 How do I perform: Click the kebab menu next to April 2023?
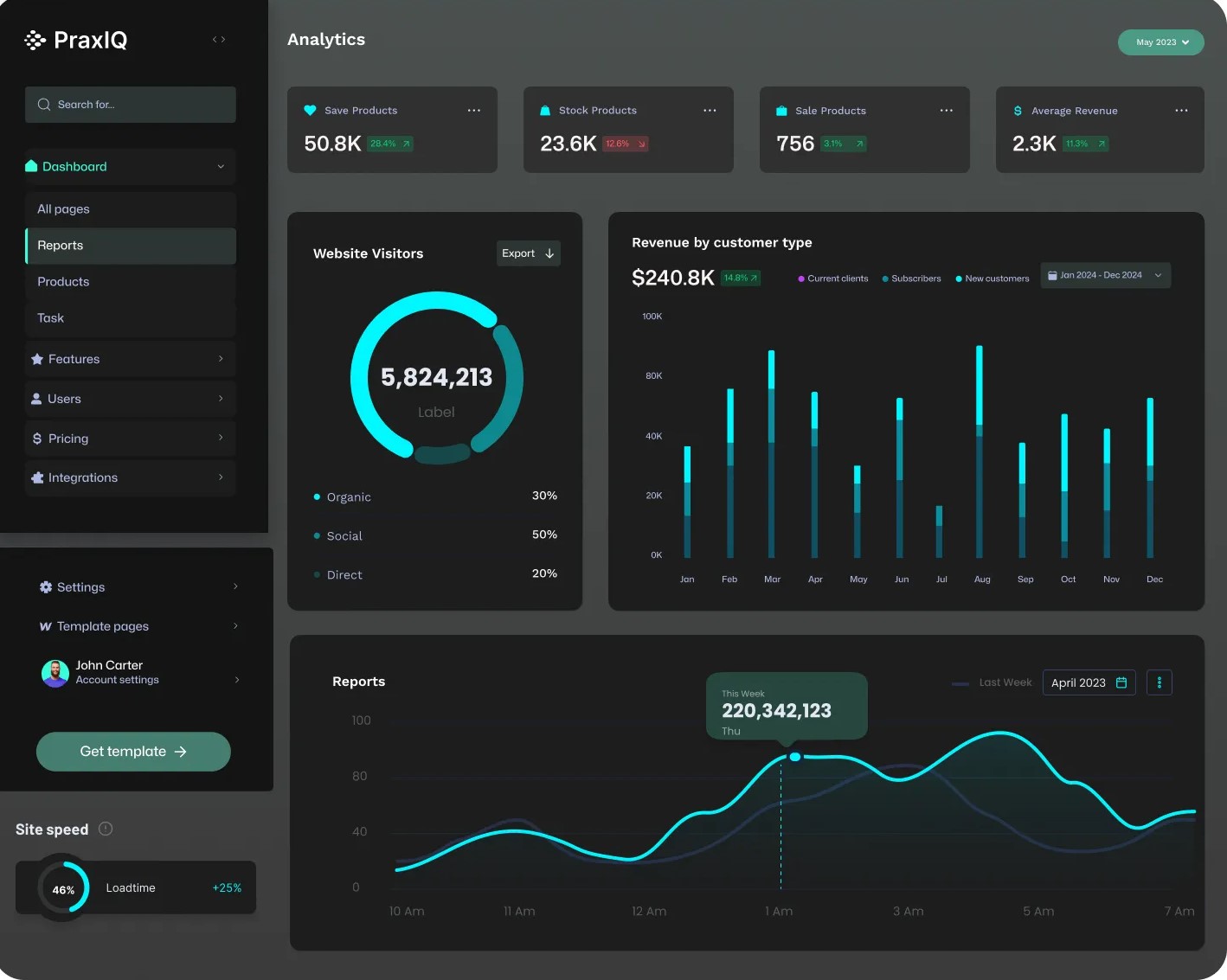pos(1160,682)
